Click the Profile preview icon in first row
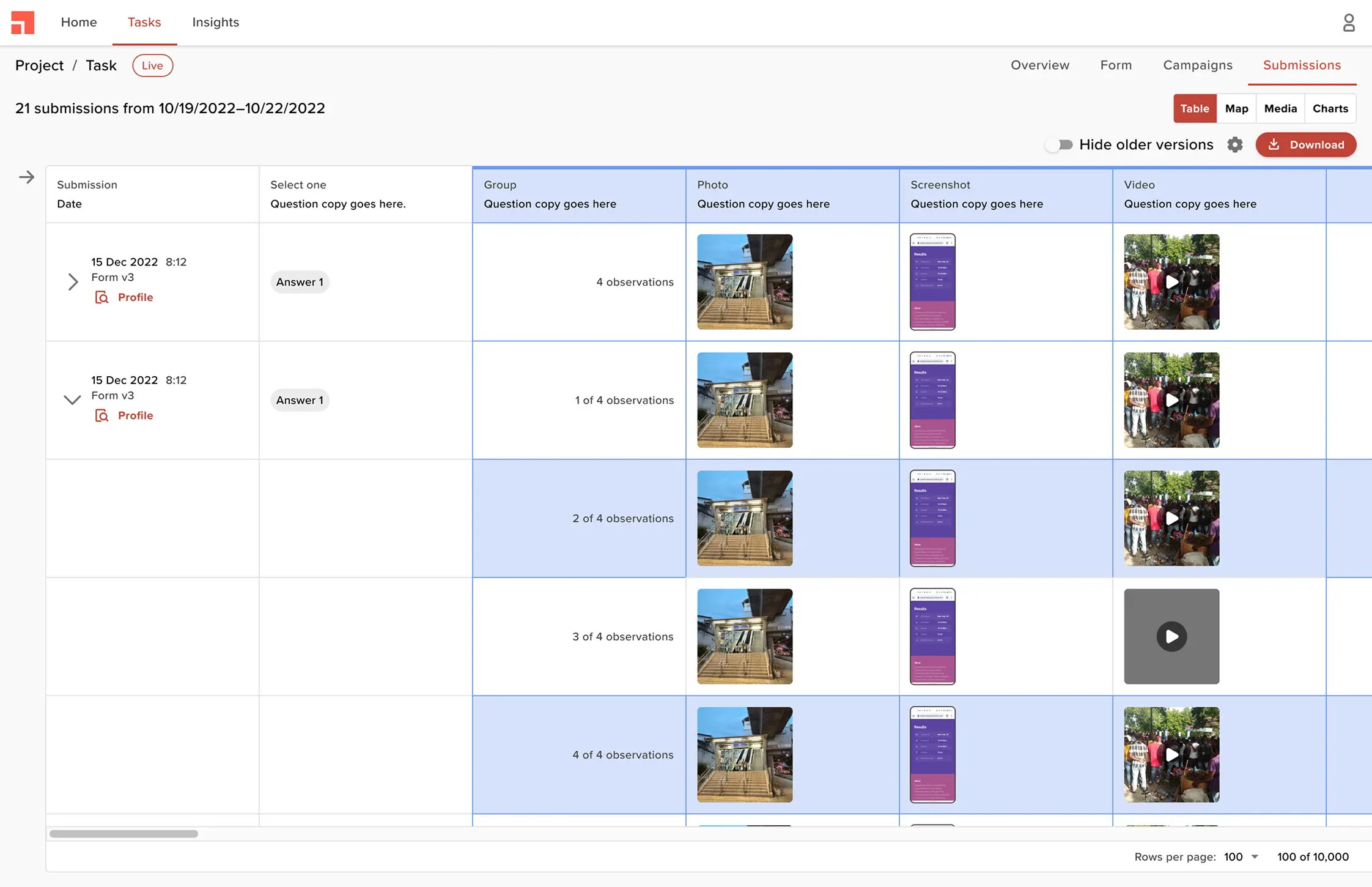Image resolution: width=1372 pixels, height=887 pixels. [x=101, y=297]
